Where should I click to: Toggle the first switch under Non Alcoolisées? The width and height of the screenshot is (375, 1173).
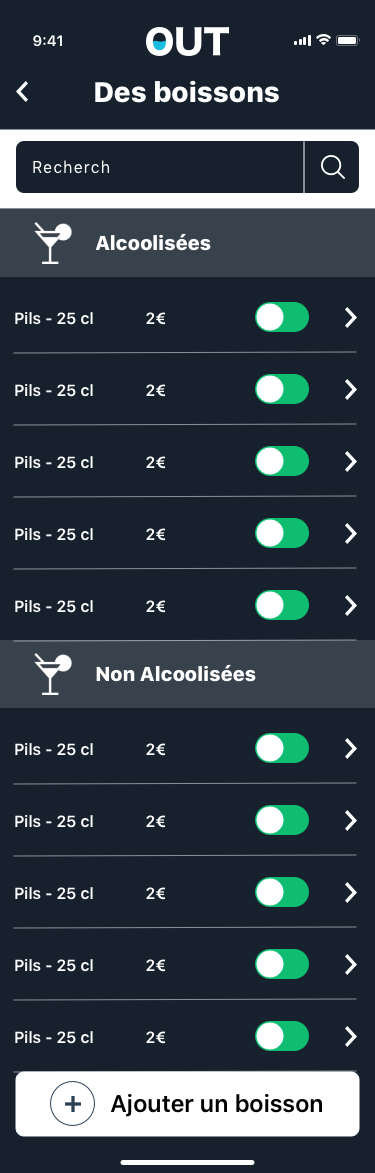click(x=281, y=748)
